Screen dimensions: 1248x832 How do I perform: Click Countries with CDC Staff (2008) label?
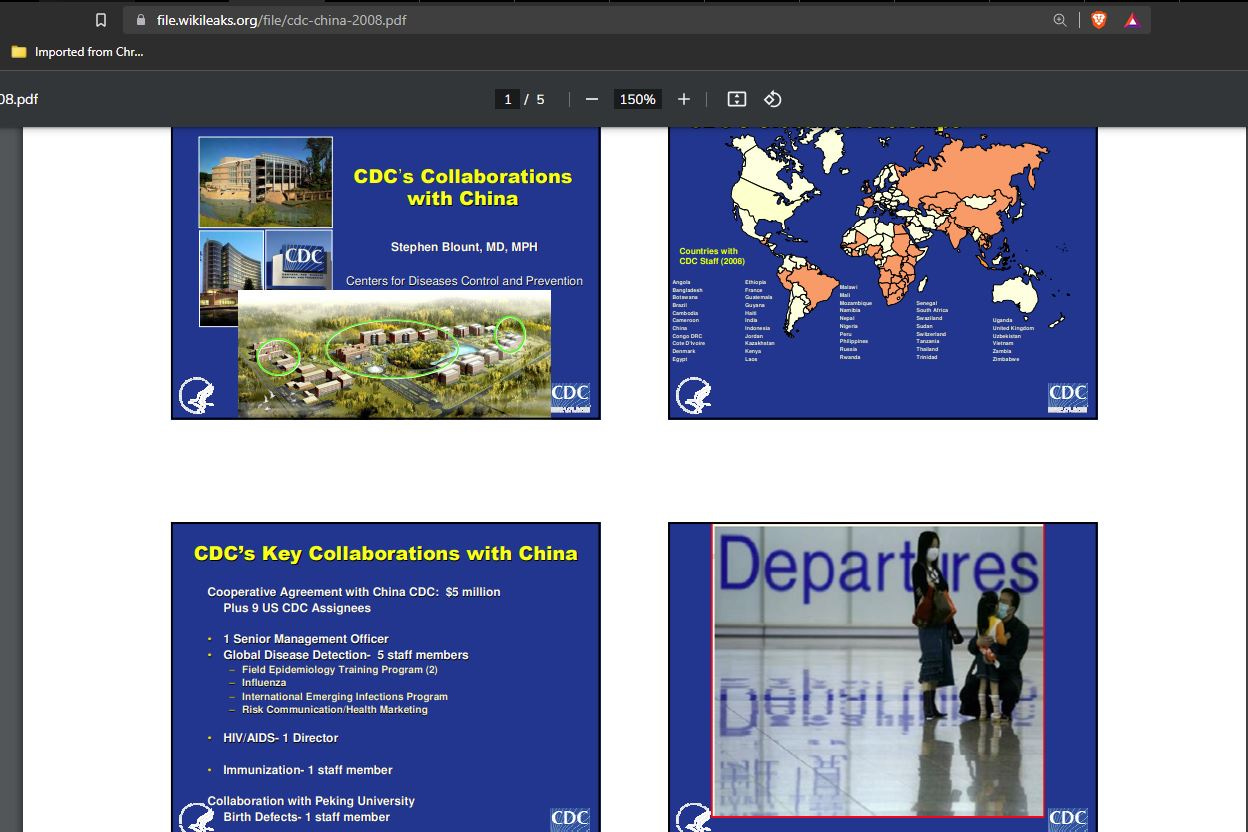pyautogui.click(x=712, y=256)
